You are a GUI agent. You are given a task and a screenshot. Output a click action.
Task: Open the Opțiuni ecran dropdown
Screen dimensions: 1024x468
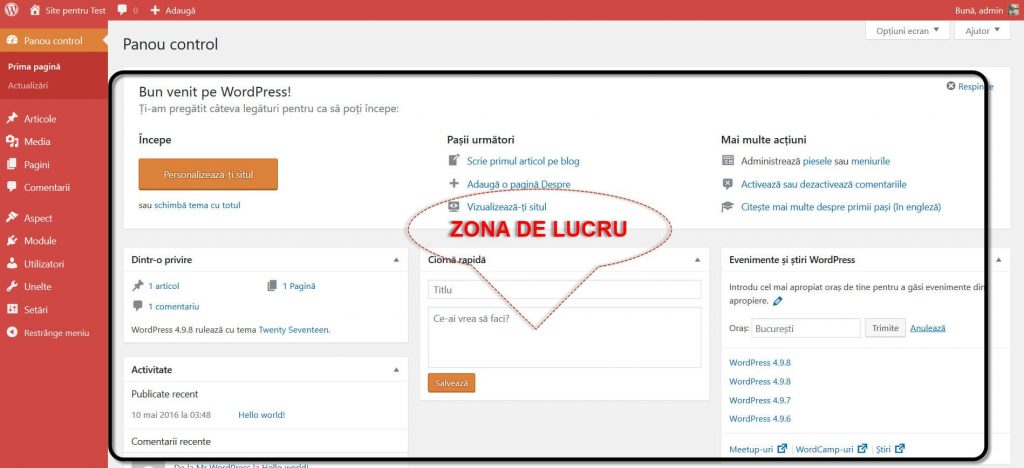[x=907, y=30]
